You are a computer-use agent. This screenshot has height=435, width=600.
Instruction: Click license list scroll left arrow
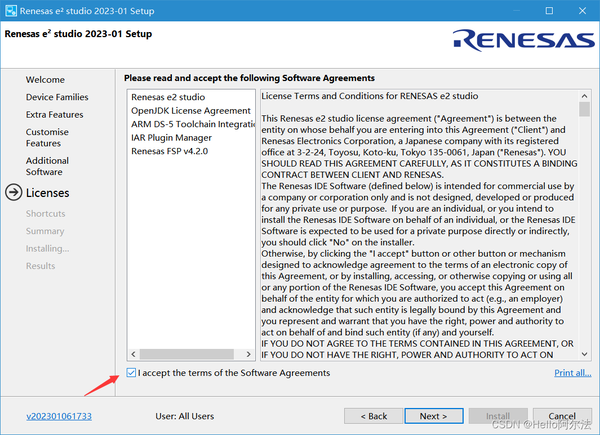click(x=133, y=354)
